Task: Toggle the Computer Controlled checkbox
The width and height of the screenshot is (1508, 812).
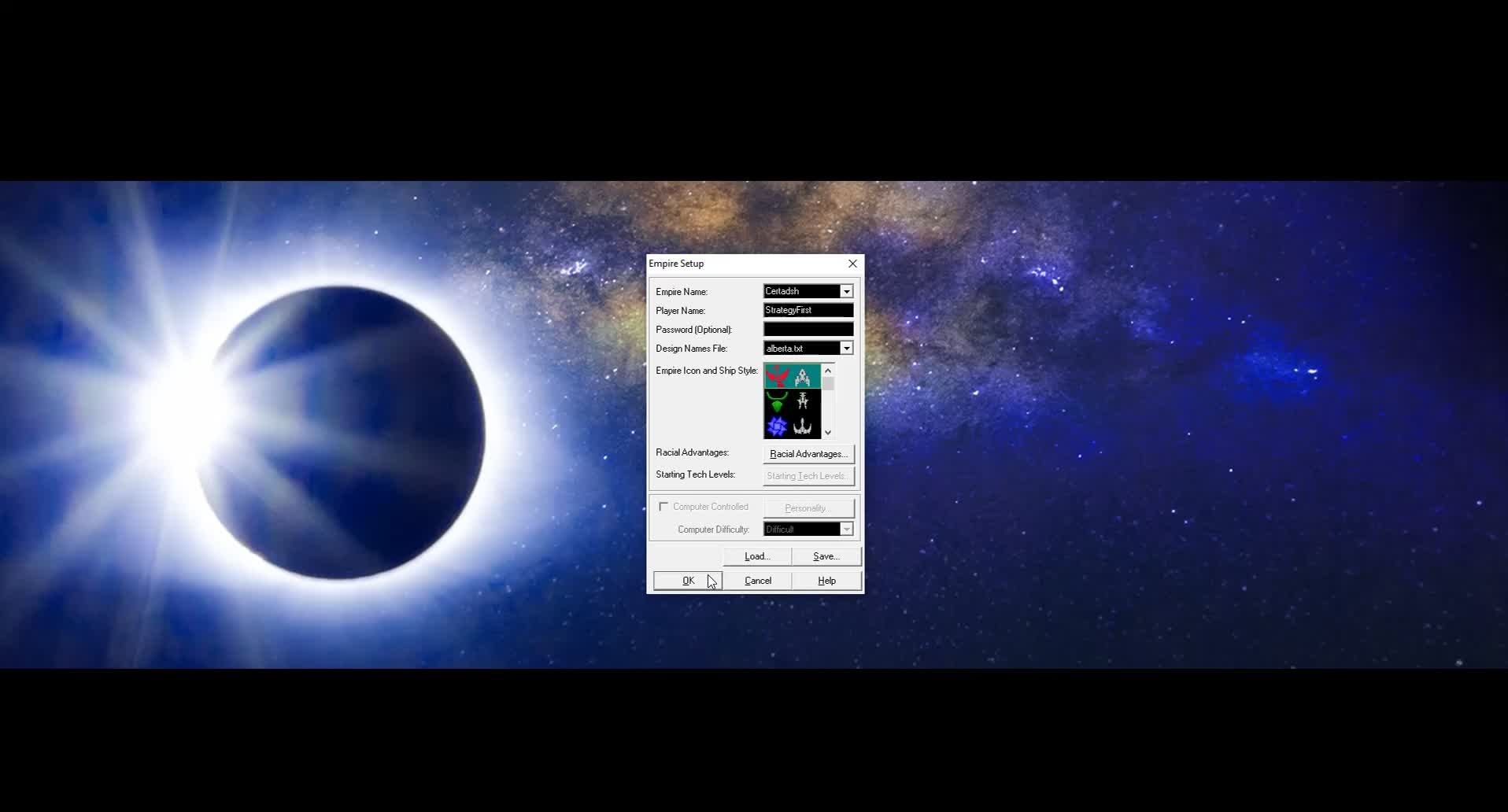Action: point(663,507)
